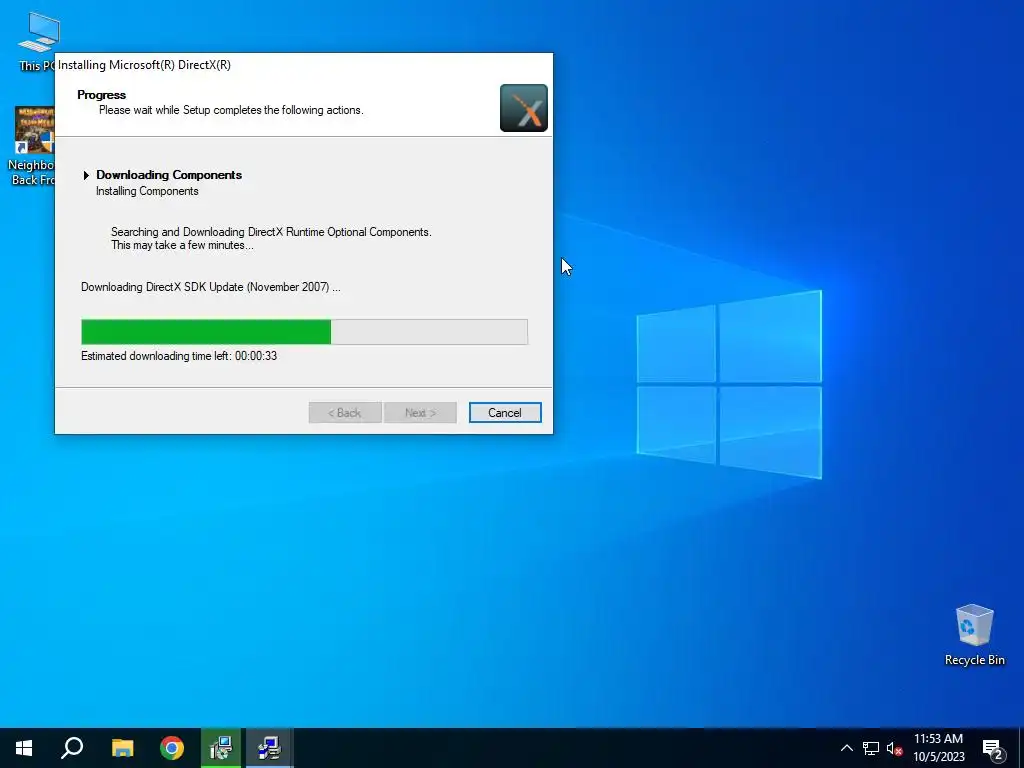
Task: Open File Explorer from the taskbar
Action: (x=122, y=748)
